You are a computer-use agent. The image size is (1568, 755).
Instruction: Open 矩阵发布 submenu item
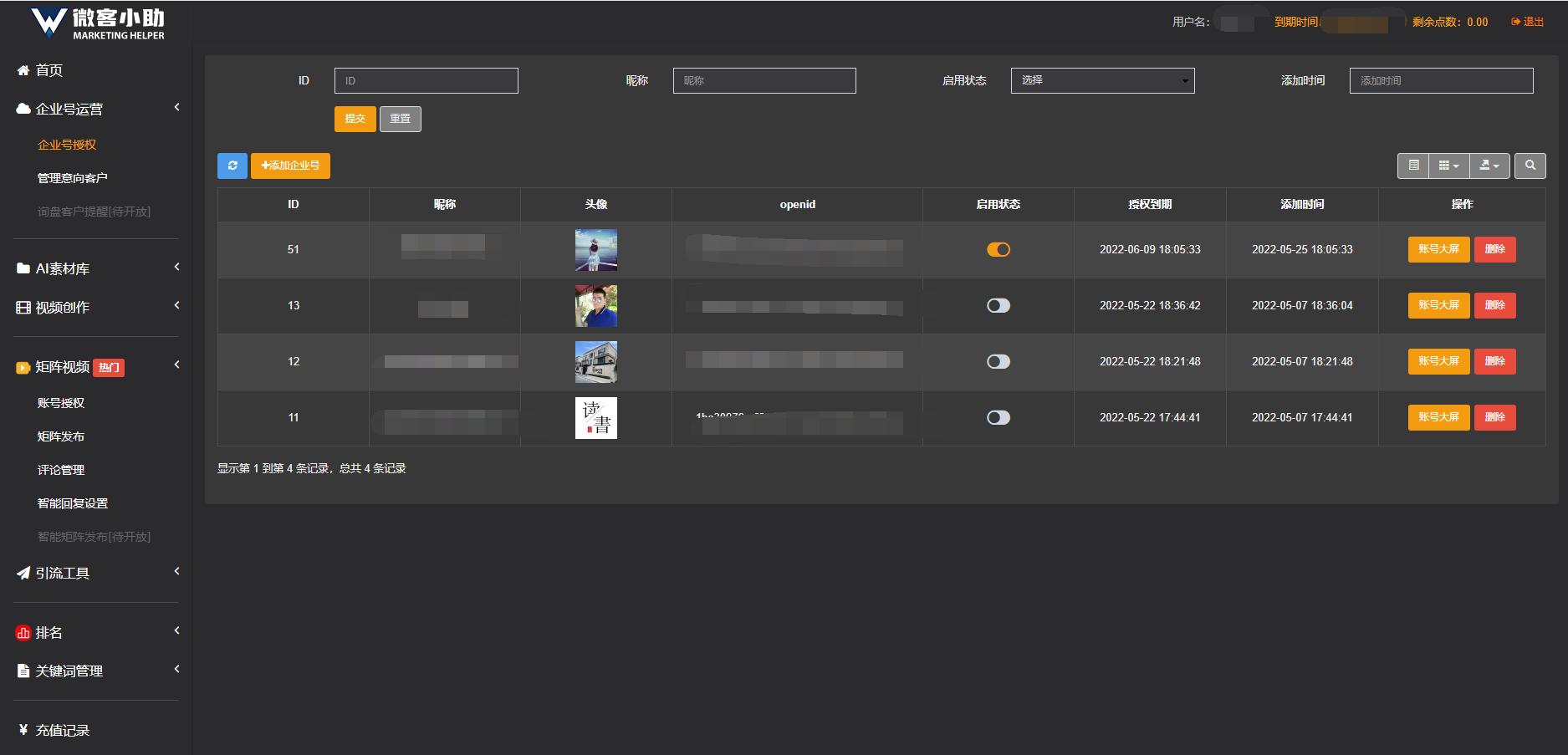61,436
